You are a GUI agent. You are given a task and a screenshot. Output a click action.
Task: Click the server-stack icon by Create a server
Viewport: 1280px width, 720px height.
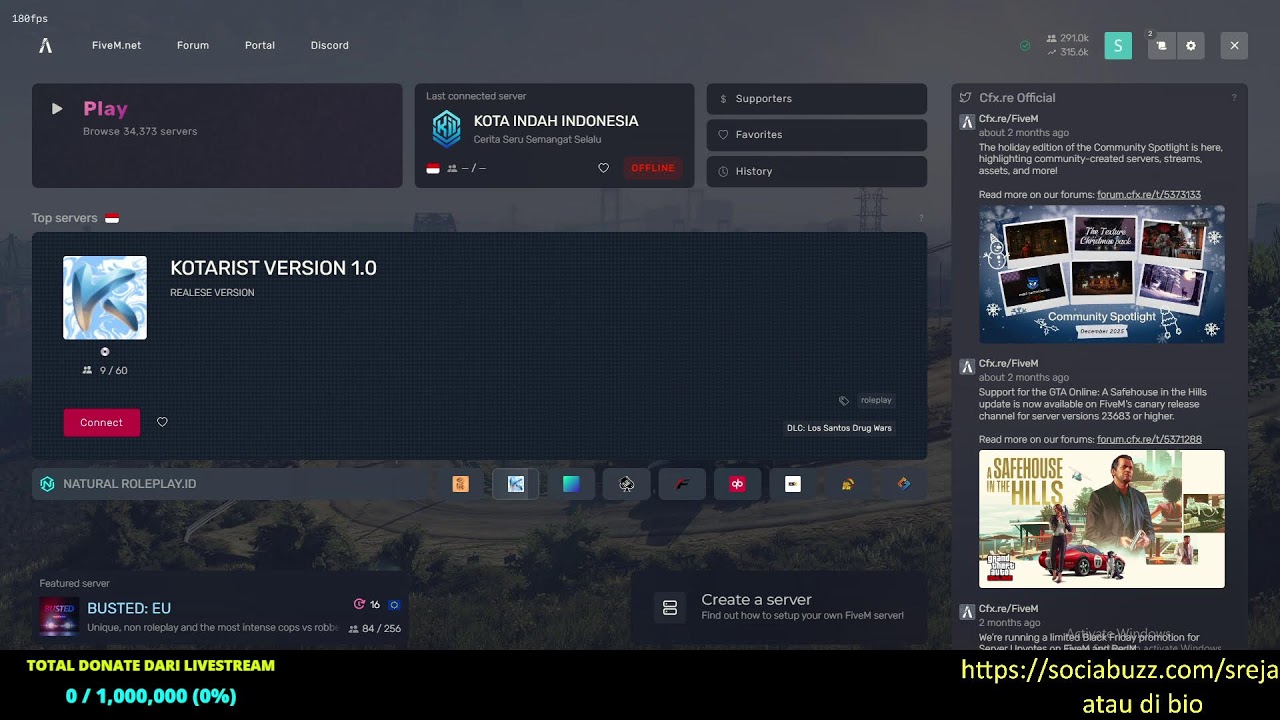[670, 607]
